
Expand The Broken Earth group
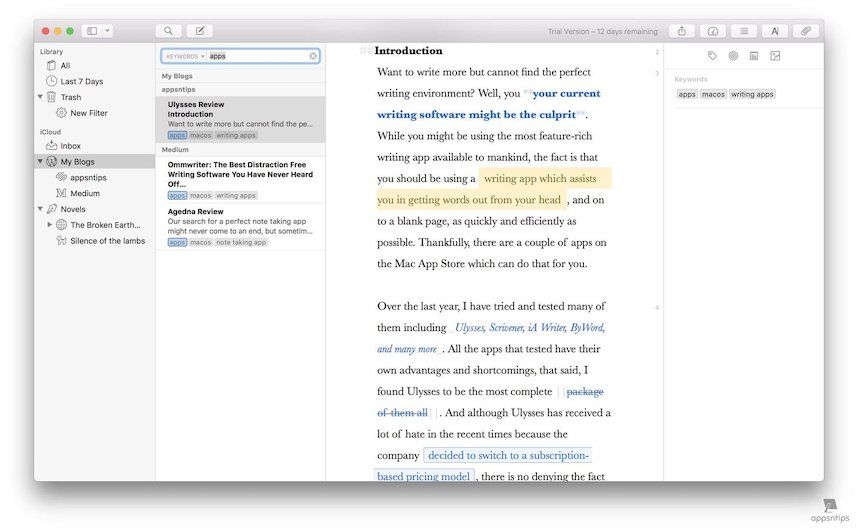[x=50, y=225]
